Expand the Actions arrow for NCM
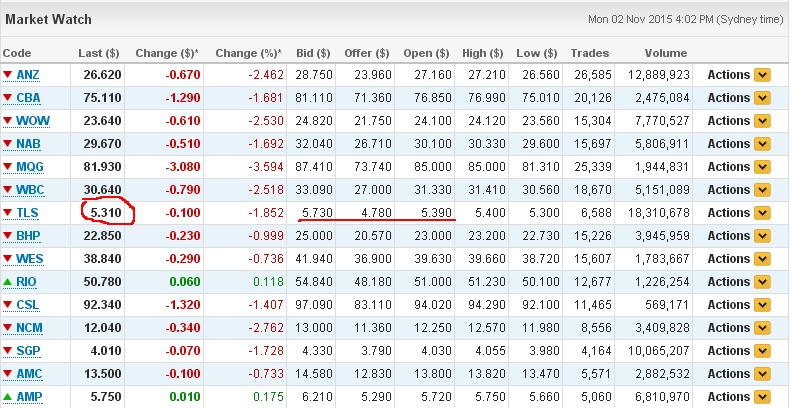This screenshot has height=408, width=790. coord(762,328)
